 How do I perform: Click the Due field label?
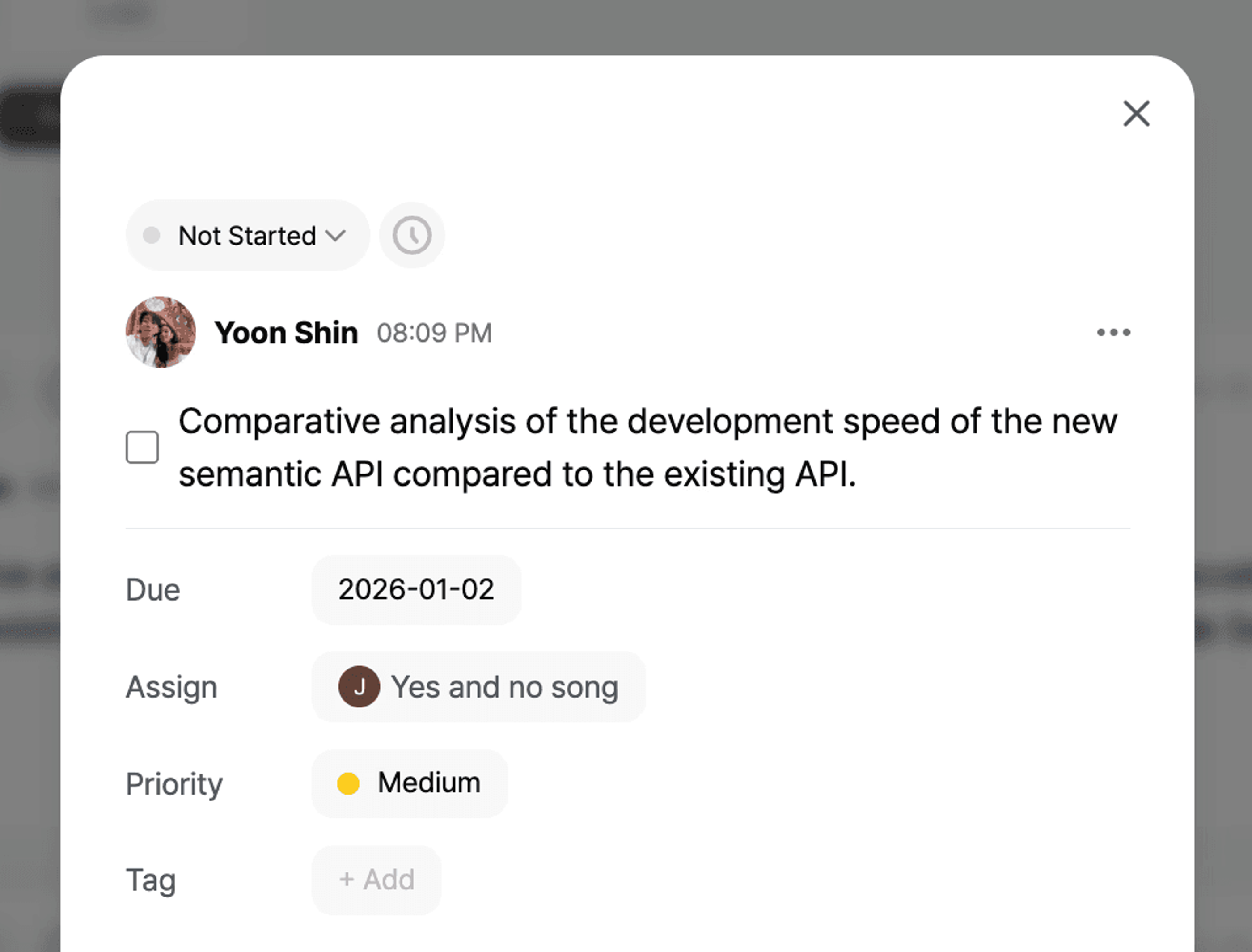coord(153,590)
